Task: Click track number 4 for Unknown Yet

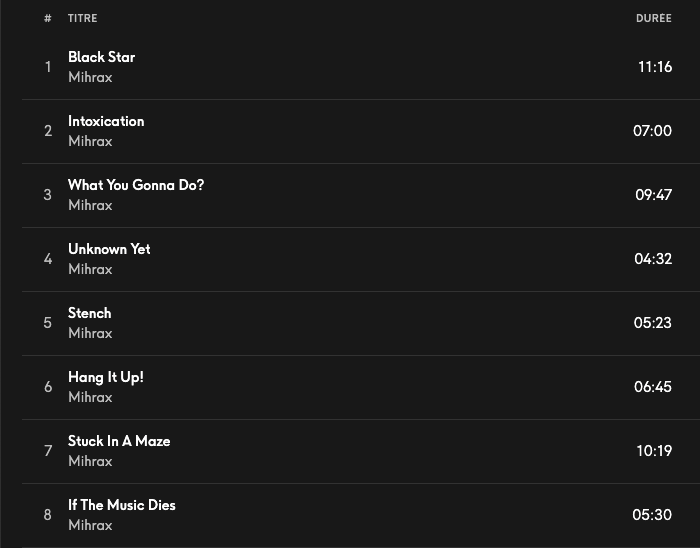Action: pos(48,259)
